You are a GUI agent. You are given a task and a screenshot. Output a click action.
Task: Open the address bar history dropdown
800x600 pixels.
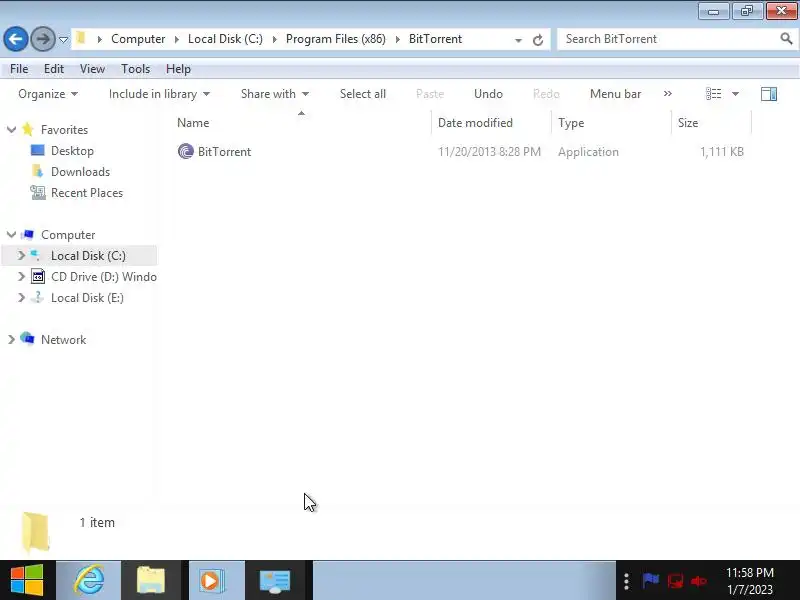[x=518, y=40]
